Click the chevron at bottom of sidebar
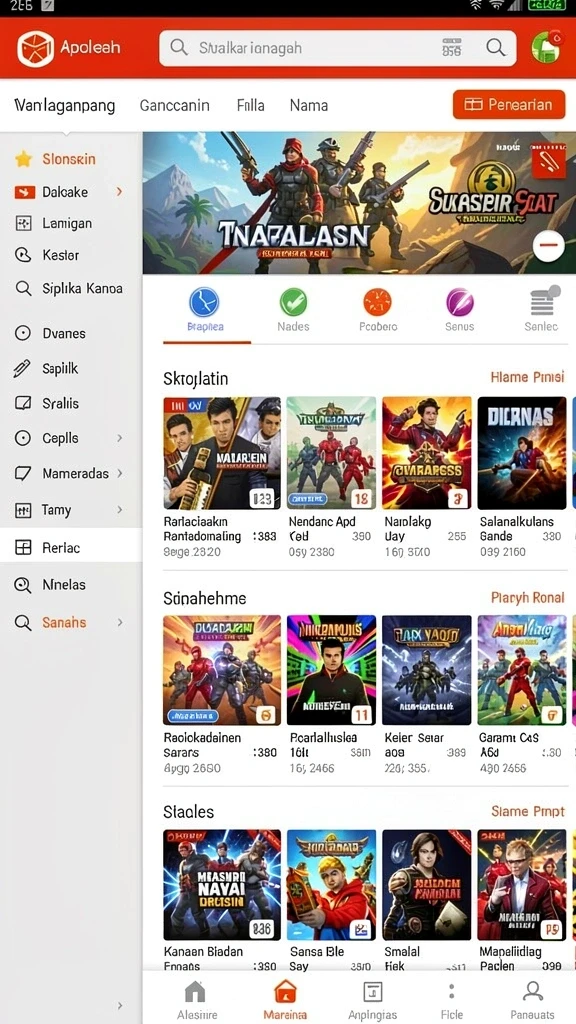 point(120,1006)
